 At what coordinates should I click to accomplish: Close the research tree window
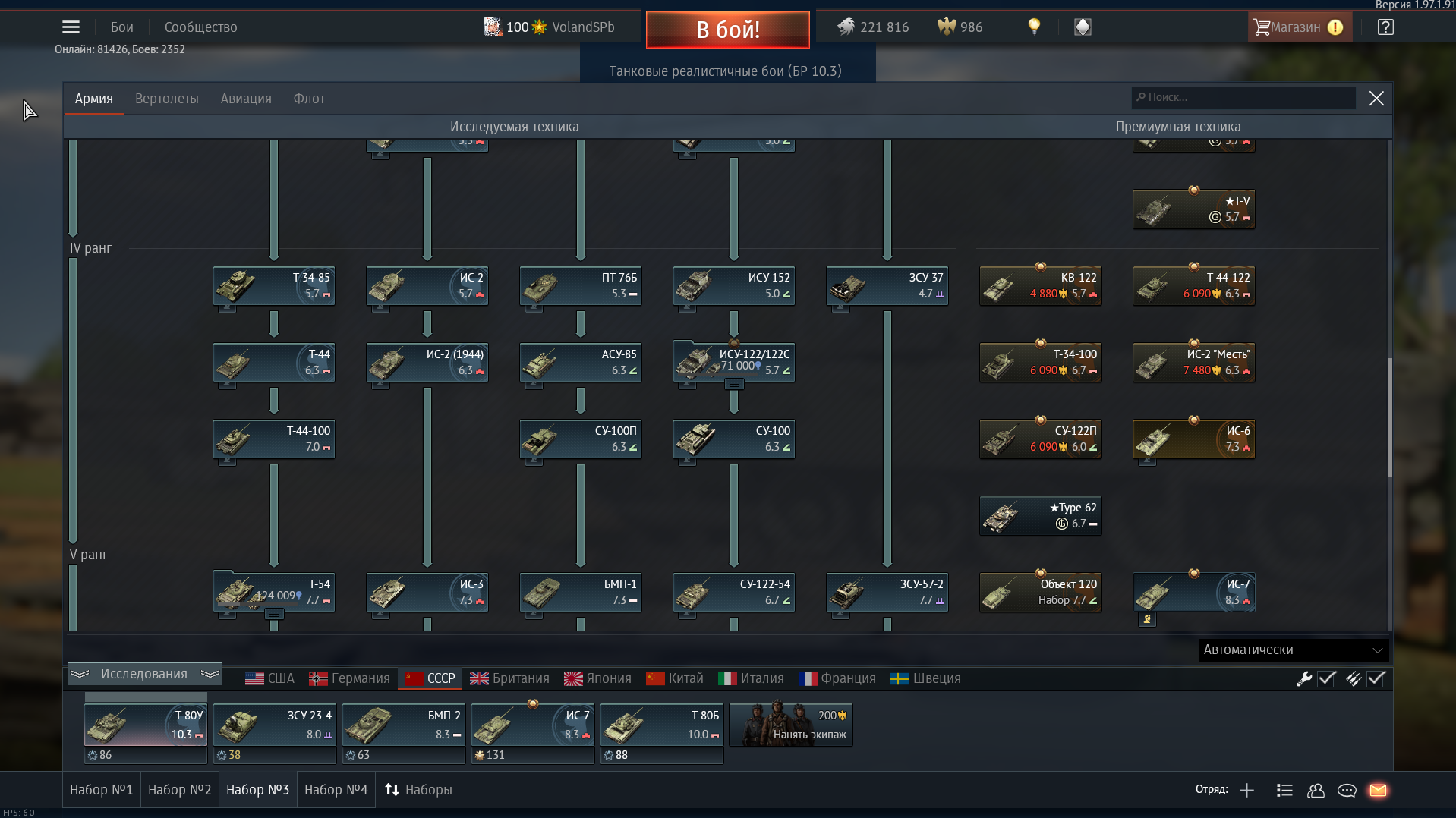(1376, 99)
